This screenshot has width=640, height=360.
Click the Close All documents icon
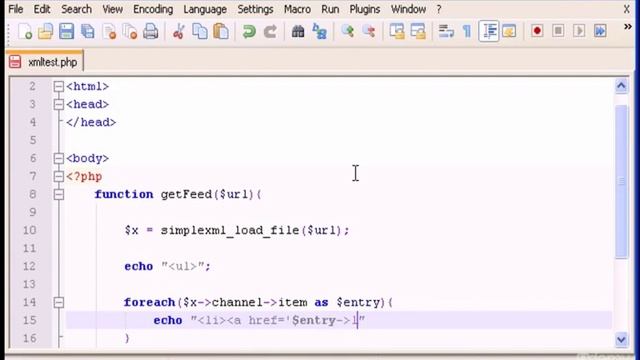130,31
